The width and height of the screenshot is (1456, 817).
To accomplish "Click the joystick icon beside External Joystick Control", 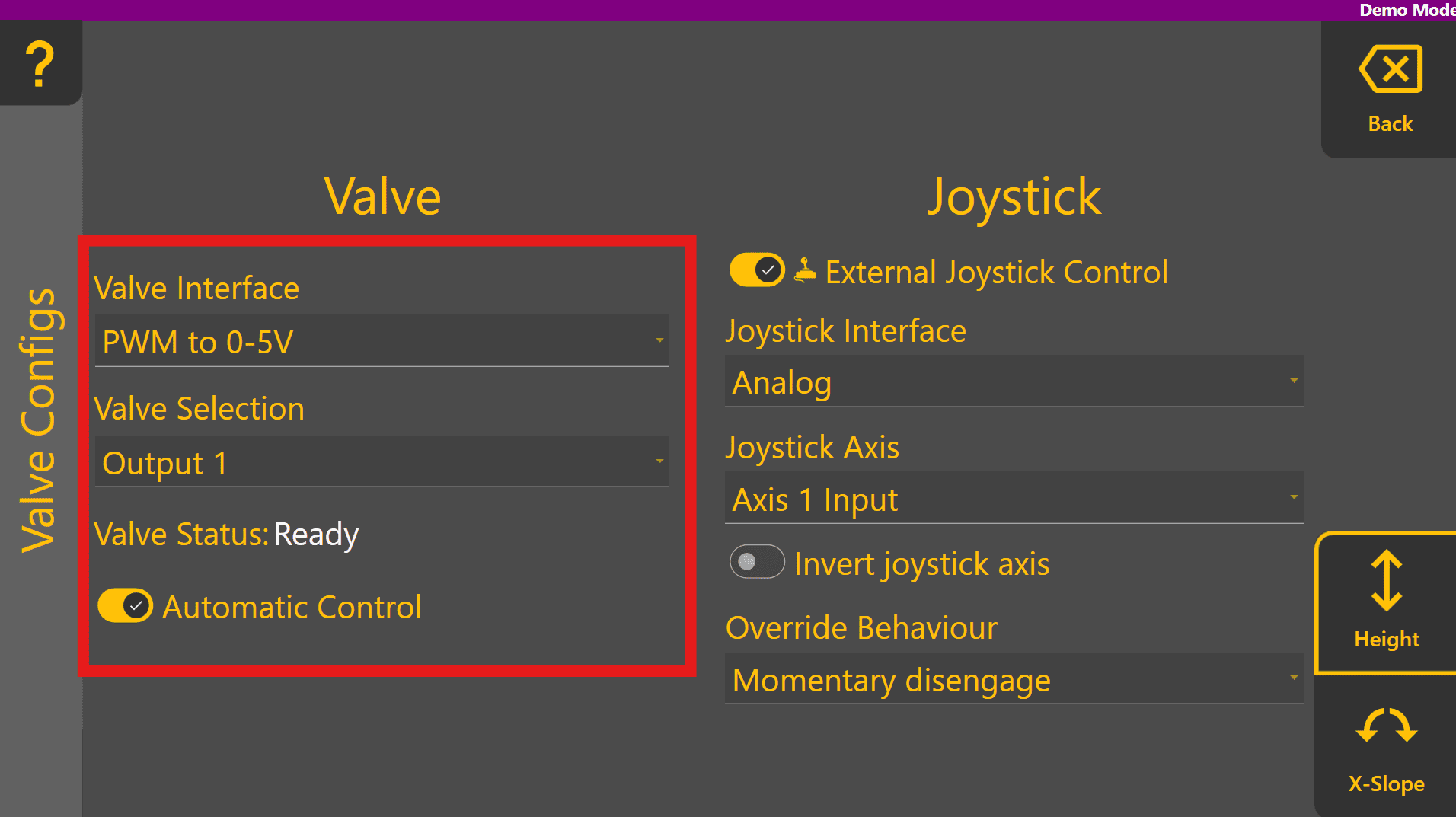I will (x=805, y=270).
